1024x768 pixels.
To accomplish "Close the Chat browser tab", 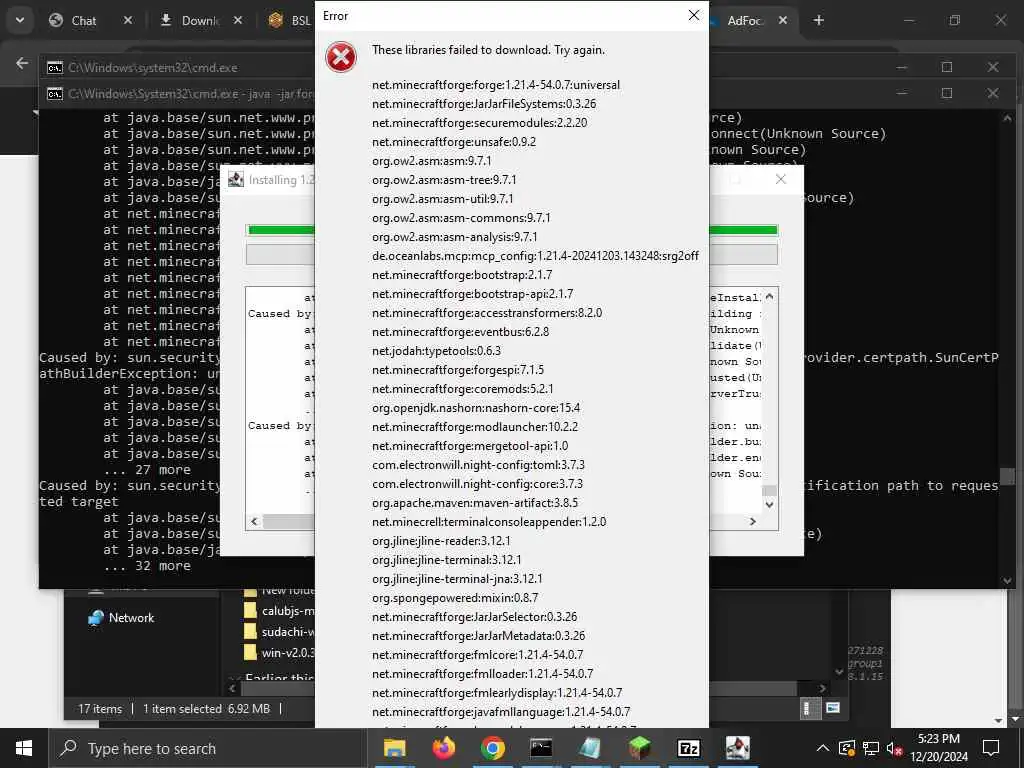I will click(x=128, y=21).
